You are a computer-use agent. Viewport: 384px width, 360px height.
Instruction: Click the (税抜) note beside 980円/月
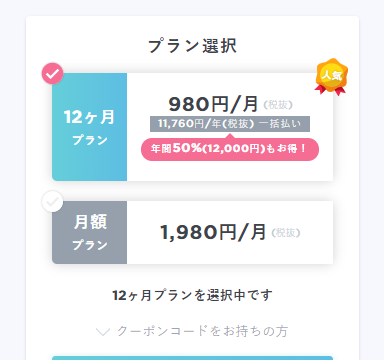pos(278,105)
